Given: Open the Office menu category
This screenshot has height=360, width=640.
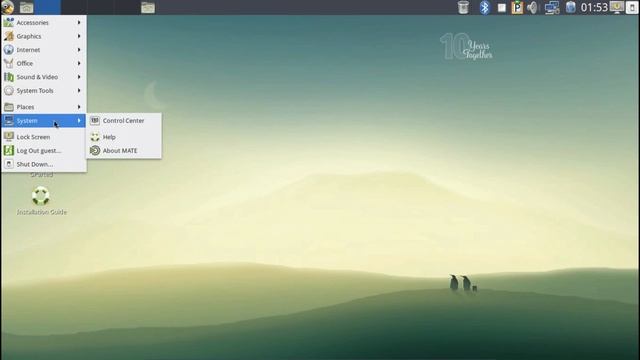Looking at the screenshot, I should (44, 63).
